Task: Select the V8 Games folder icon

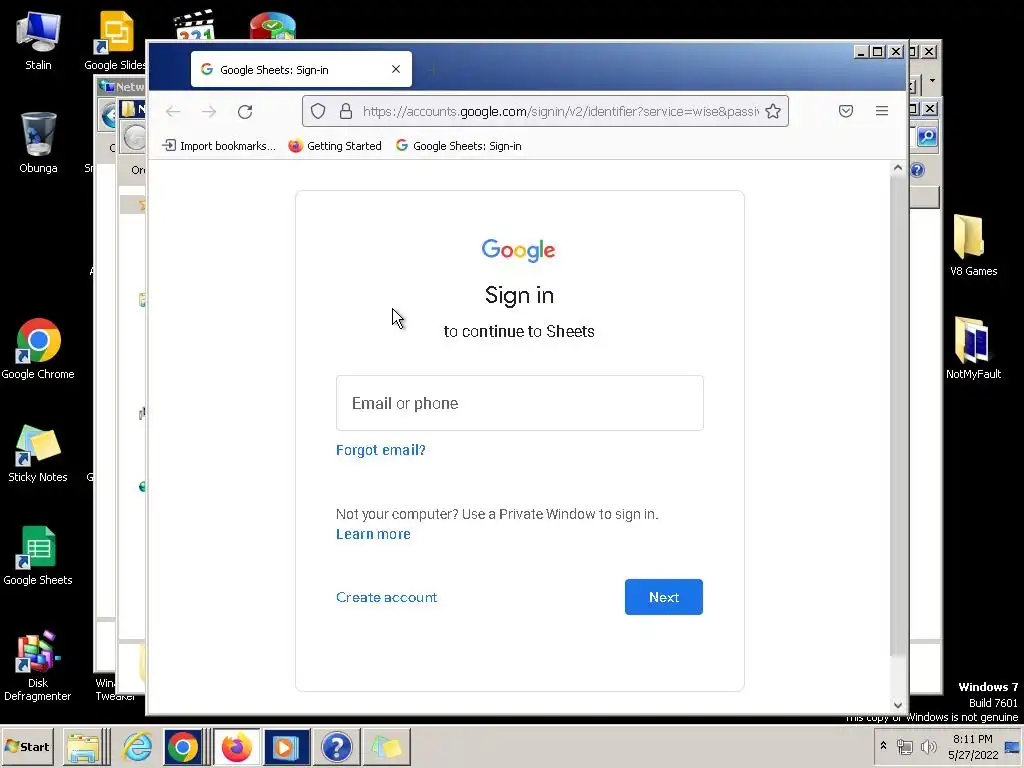Action: (973, 246)
